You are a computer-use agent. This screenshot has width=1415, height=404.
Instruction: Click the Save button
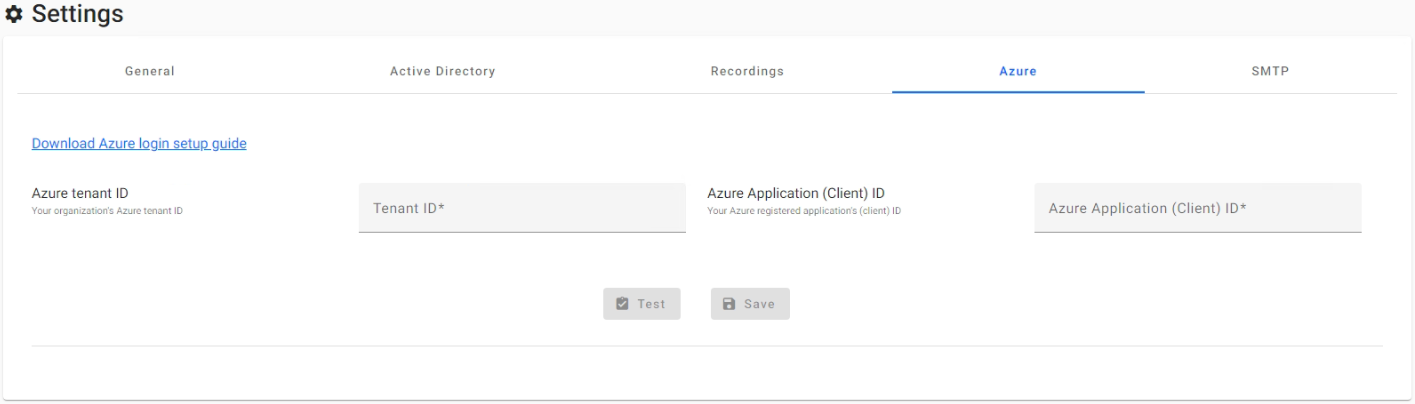point(750,304)
